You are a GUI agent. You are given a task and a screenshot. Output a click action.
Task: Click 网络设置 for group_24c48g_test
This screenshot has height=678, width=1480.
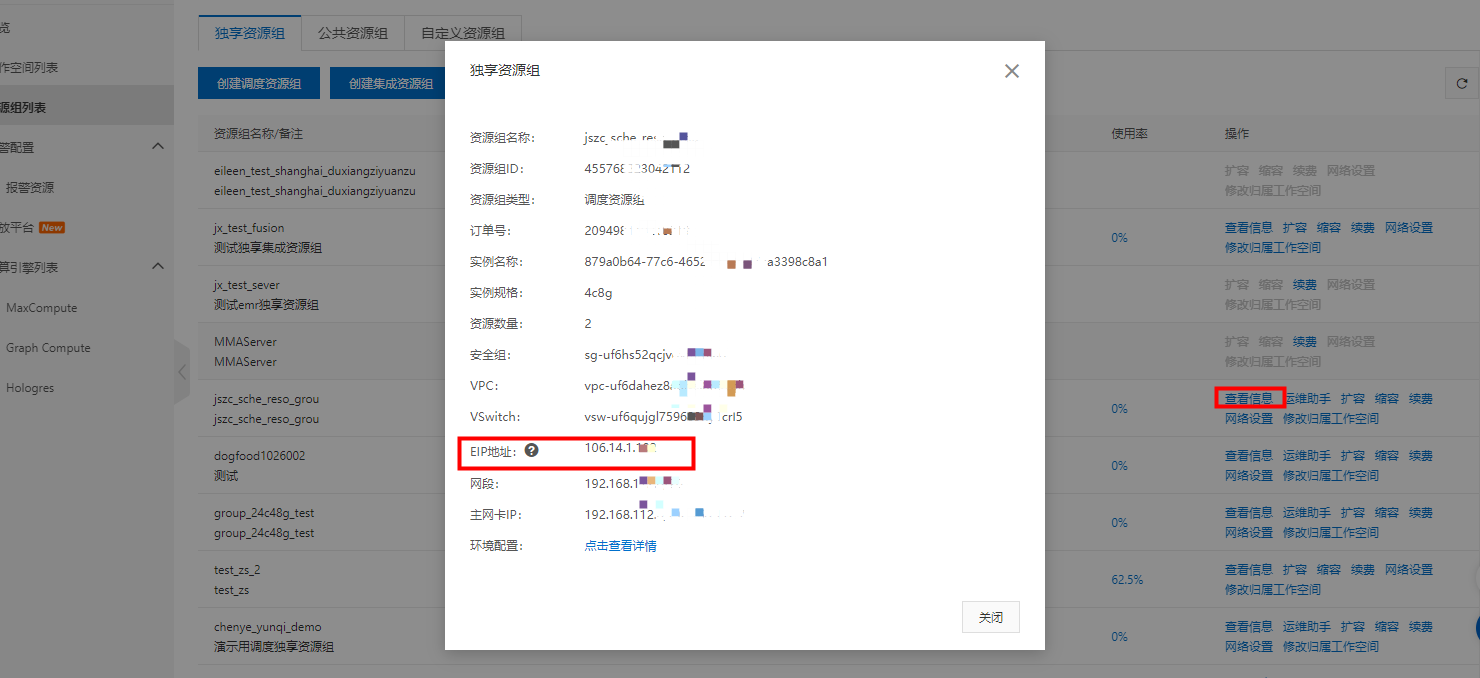click(1249, 532)
